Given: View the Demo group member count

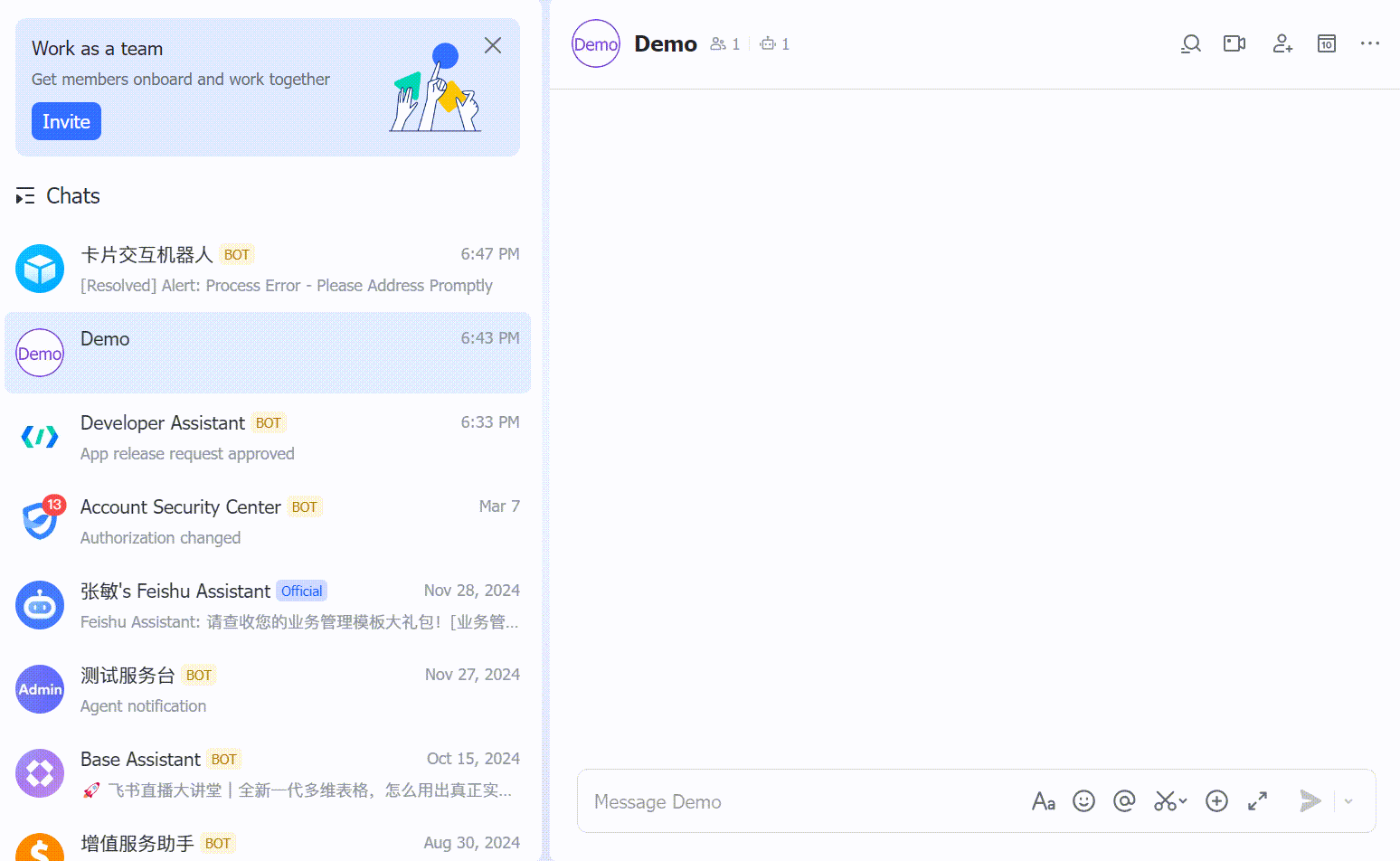Looking at the screenshot, I should [725, 43].
